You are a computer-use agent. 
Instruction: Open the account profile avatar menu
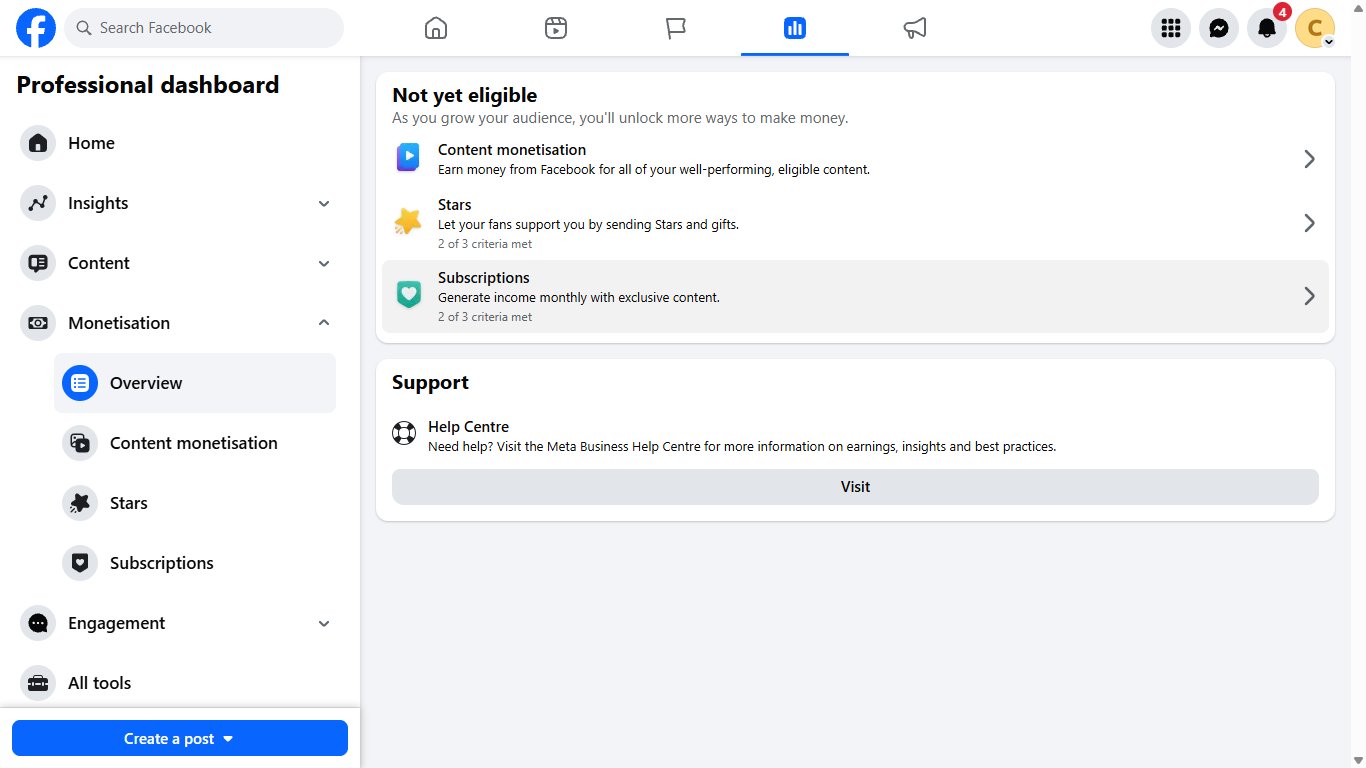pyautogui.click(x=1315, y=28)
